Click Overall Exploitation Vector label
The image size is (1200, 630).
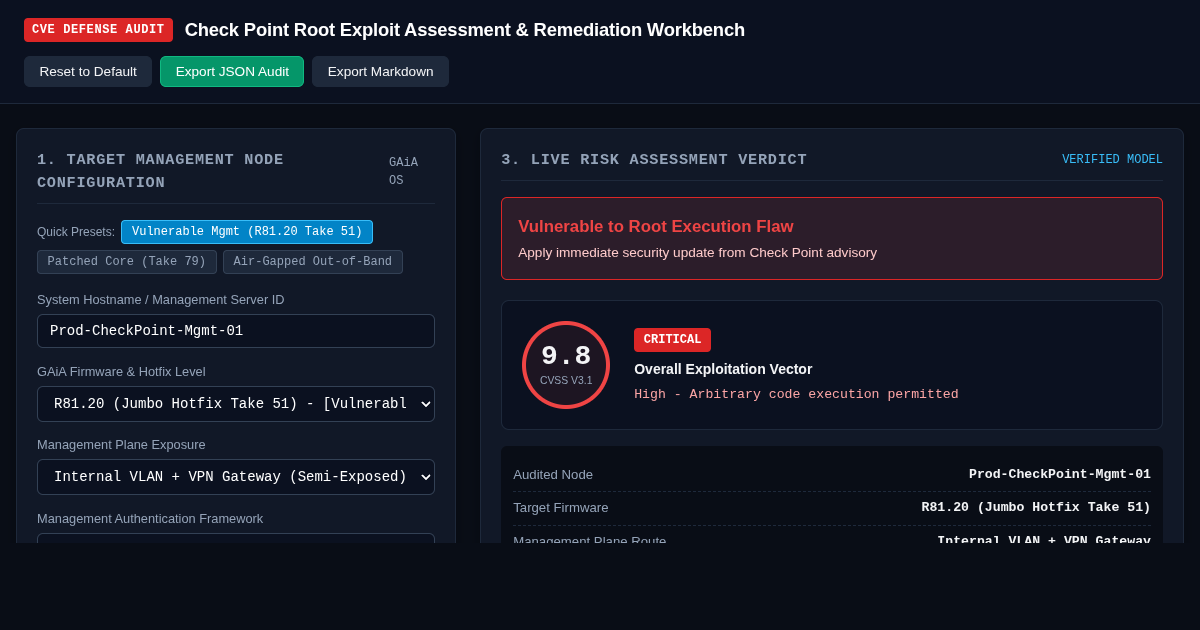click(723, 369)
